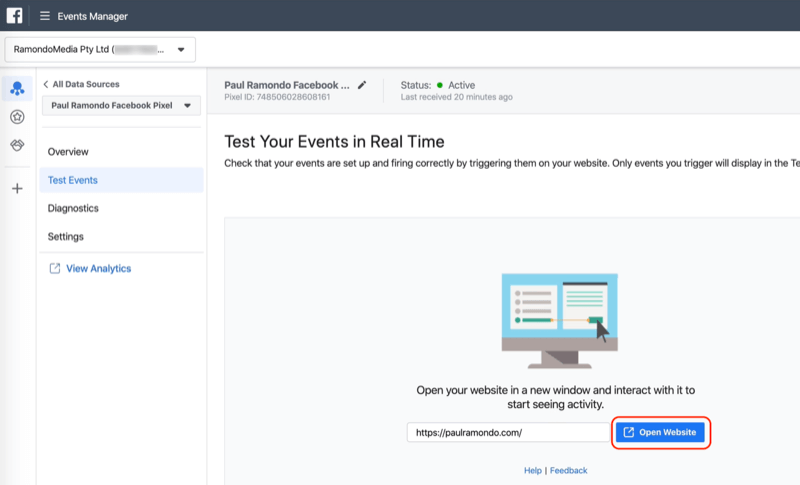
Task: Open the Feedback link
Action: tap(568, 470)
